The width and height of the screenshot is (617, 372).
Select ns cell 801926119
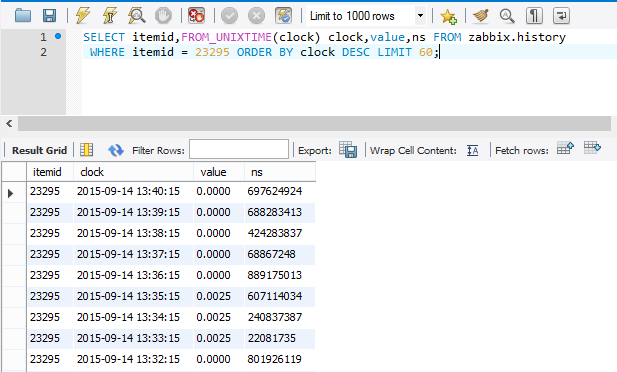280,359
